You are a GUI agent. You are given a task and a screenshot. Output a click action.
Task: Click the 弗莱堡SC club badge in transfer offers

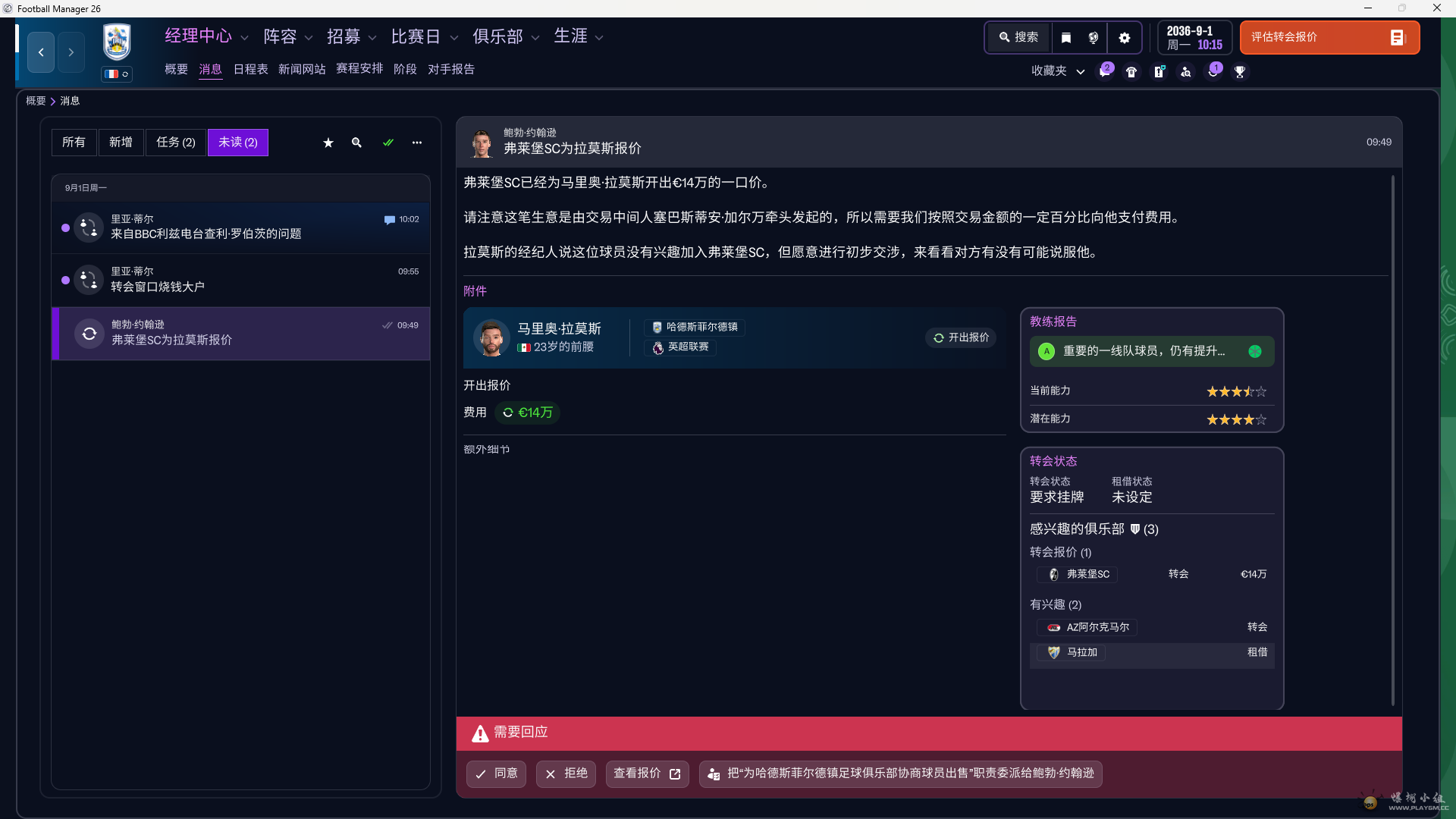tap(1054, 575)
